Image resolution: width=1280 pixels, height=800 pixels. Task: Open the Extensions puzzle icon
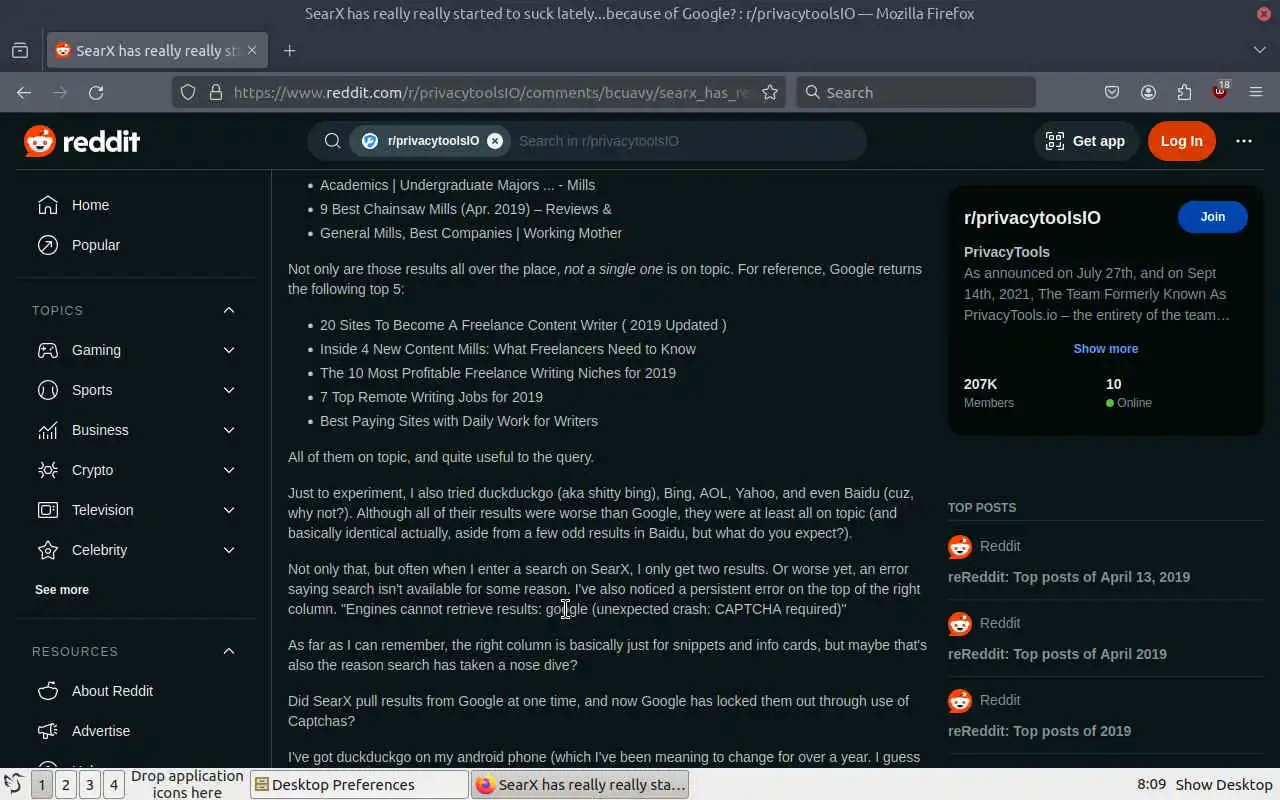tap(1184, 92)
